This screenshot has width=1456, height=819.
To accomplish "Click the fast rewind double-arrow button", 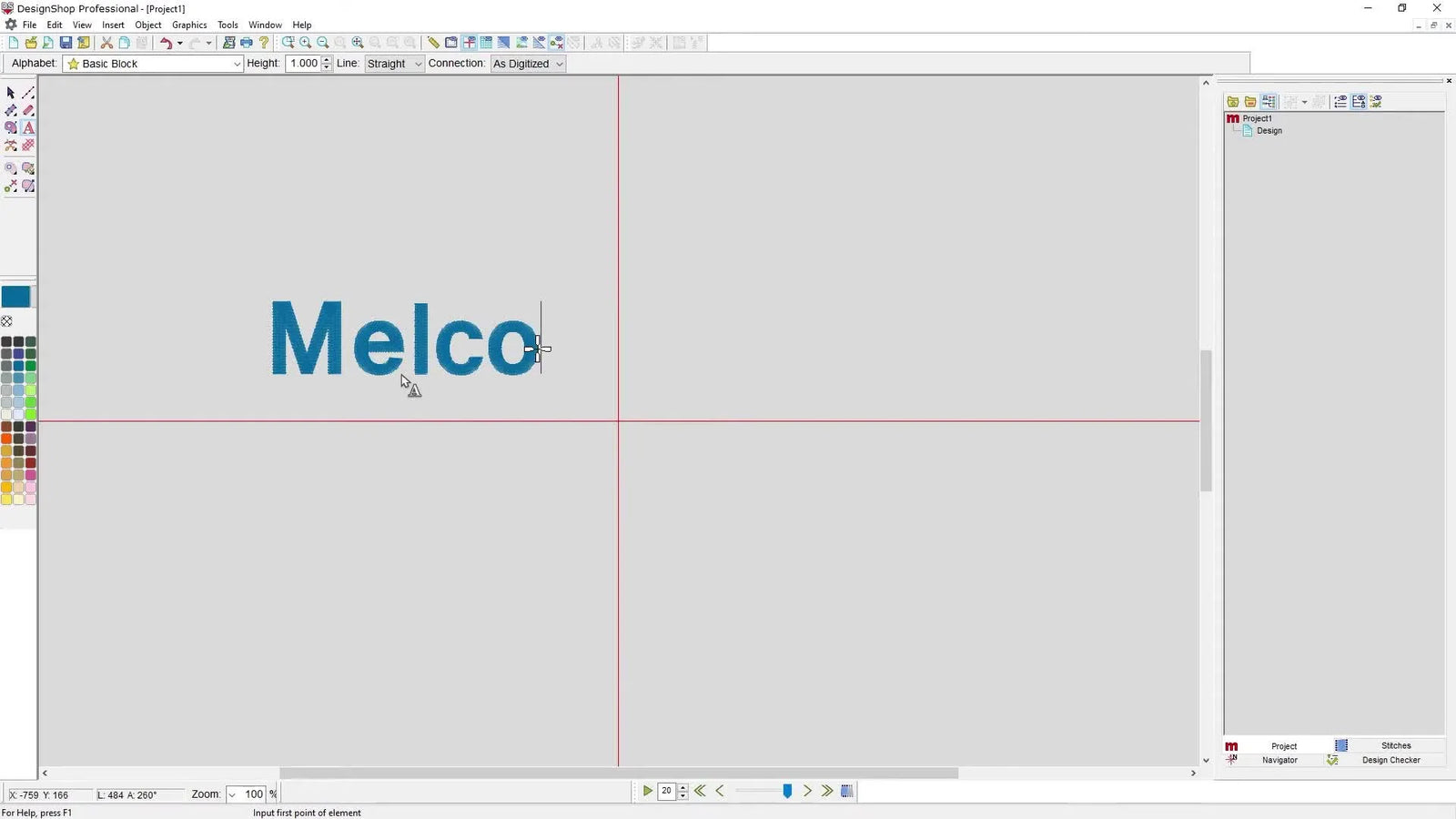I will tap(700, 792).
